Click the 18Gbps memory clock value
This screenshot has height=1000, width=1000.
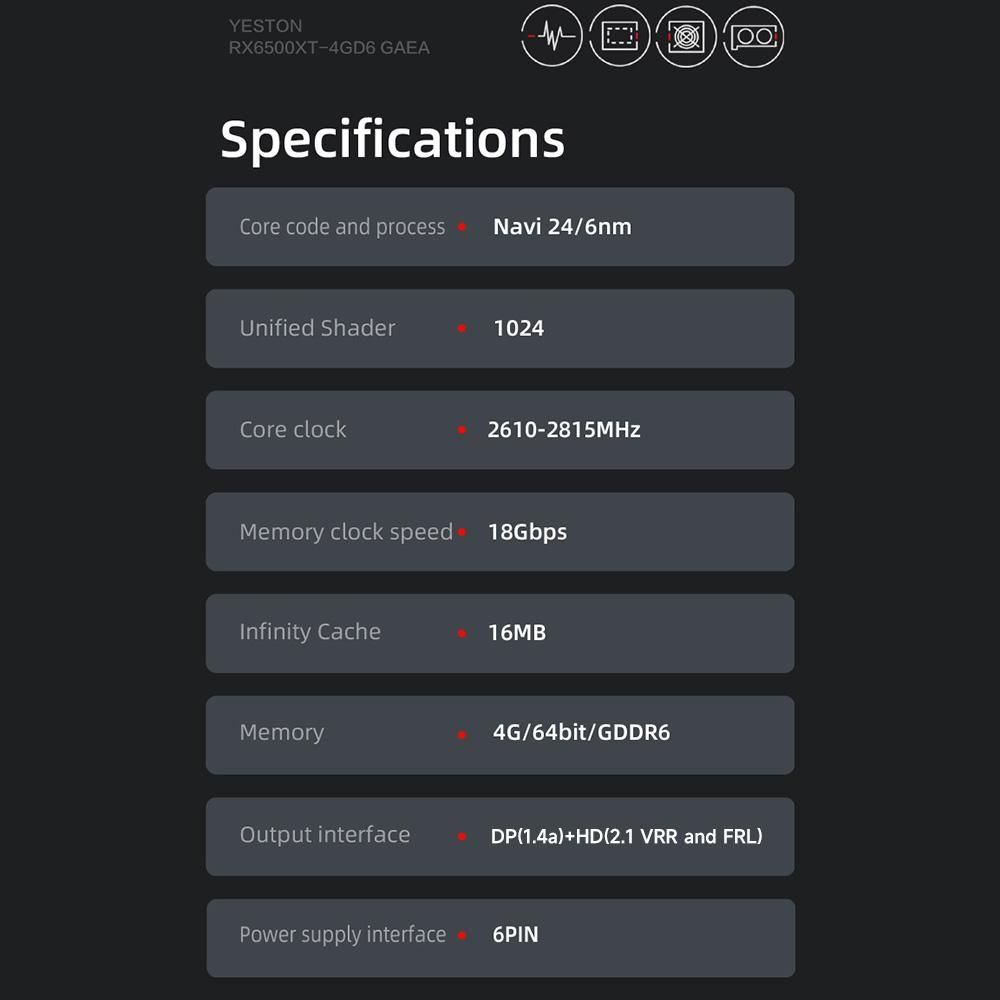coord(527,532)
